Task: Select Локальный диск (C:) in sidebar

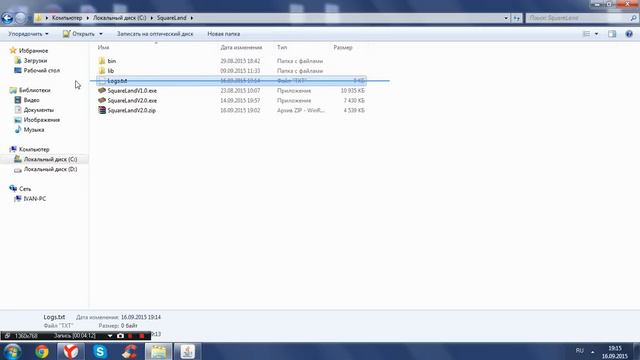Action: [50, 159]
